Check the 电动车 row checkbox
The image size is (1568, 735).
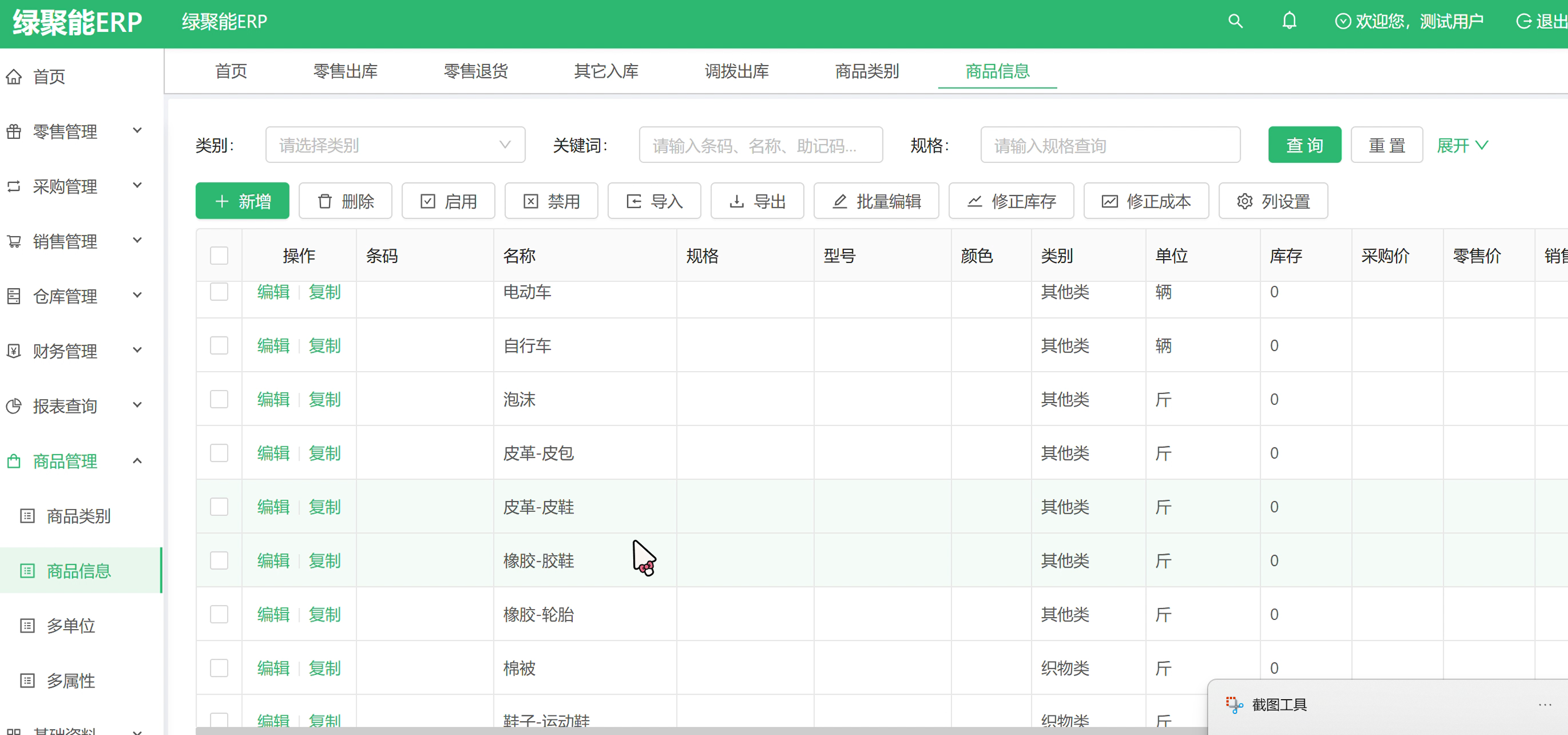[219, 291]
